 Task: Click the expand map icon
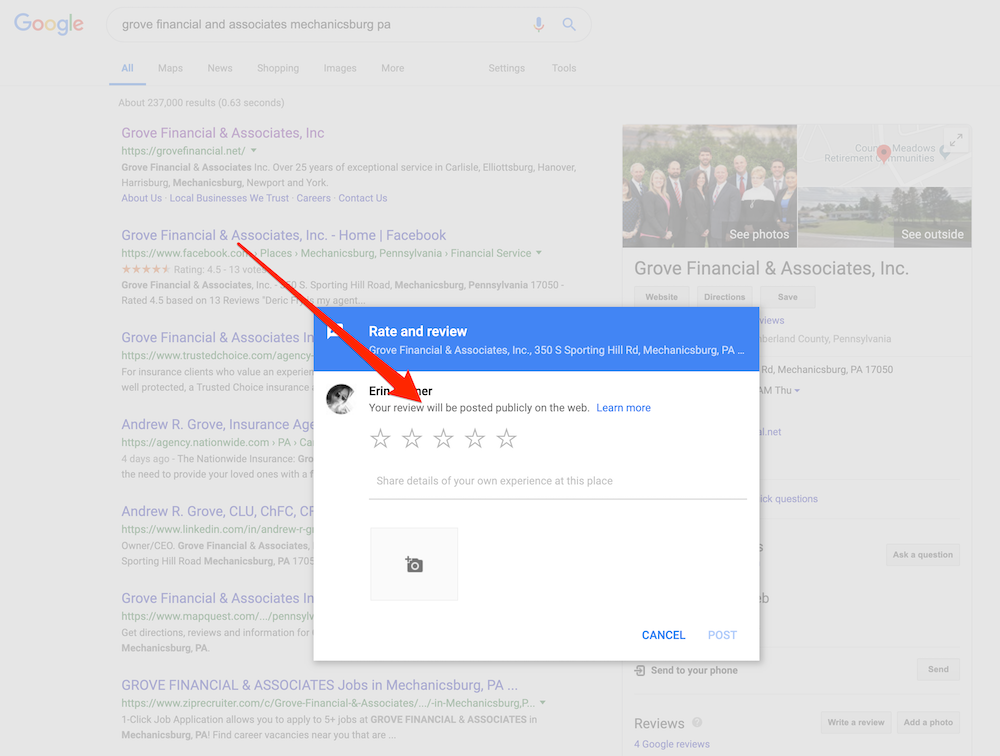click(x=955, y=140)
